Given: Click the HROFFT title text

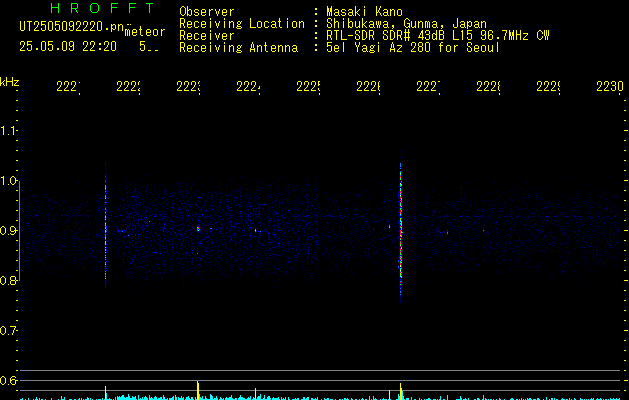Looking at the screenshot, I should (x=102, y=8).
